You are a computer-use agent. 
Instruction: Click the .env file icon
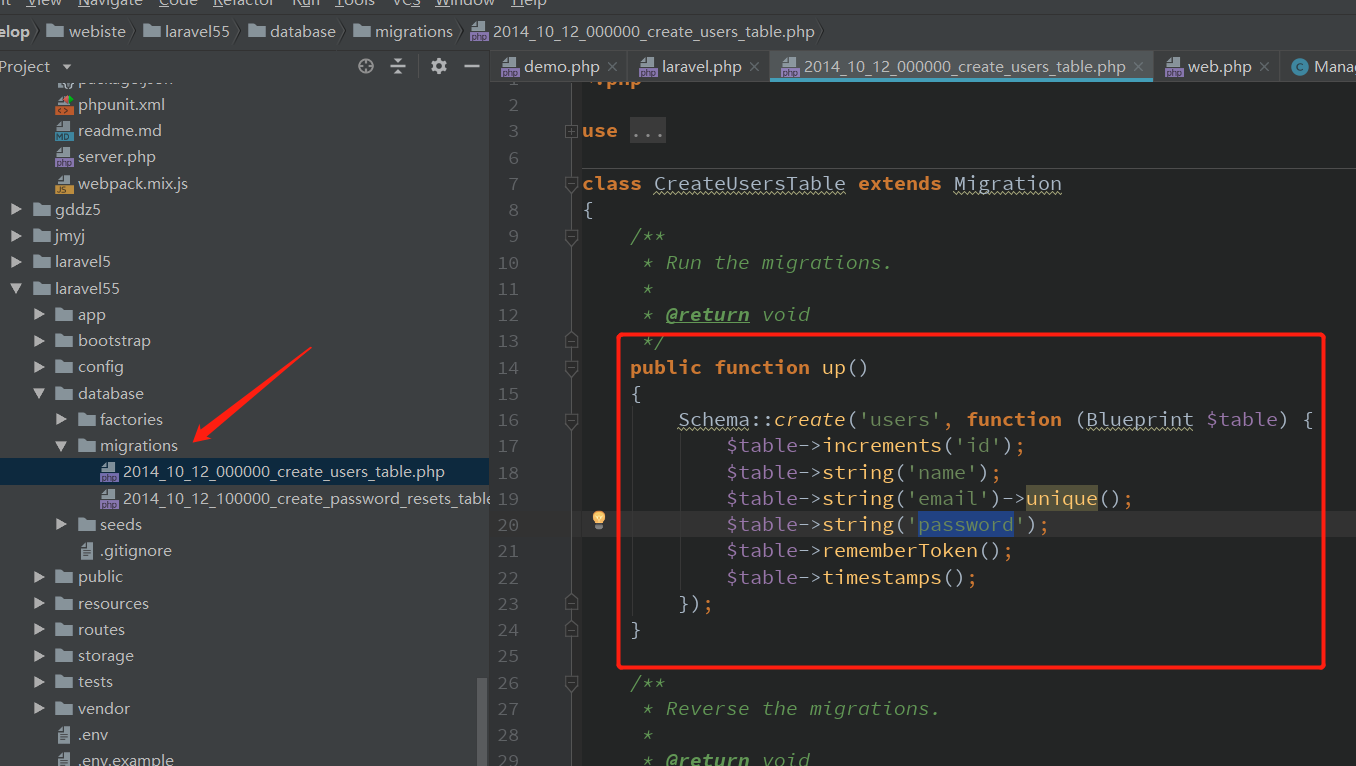coord(65,735)
